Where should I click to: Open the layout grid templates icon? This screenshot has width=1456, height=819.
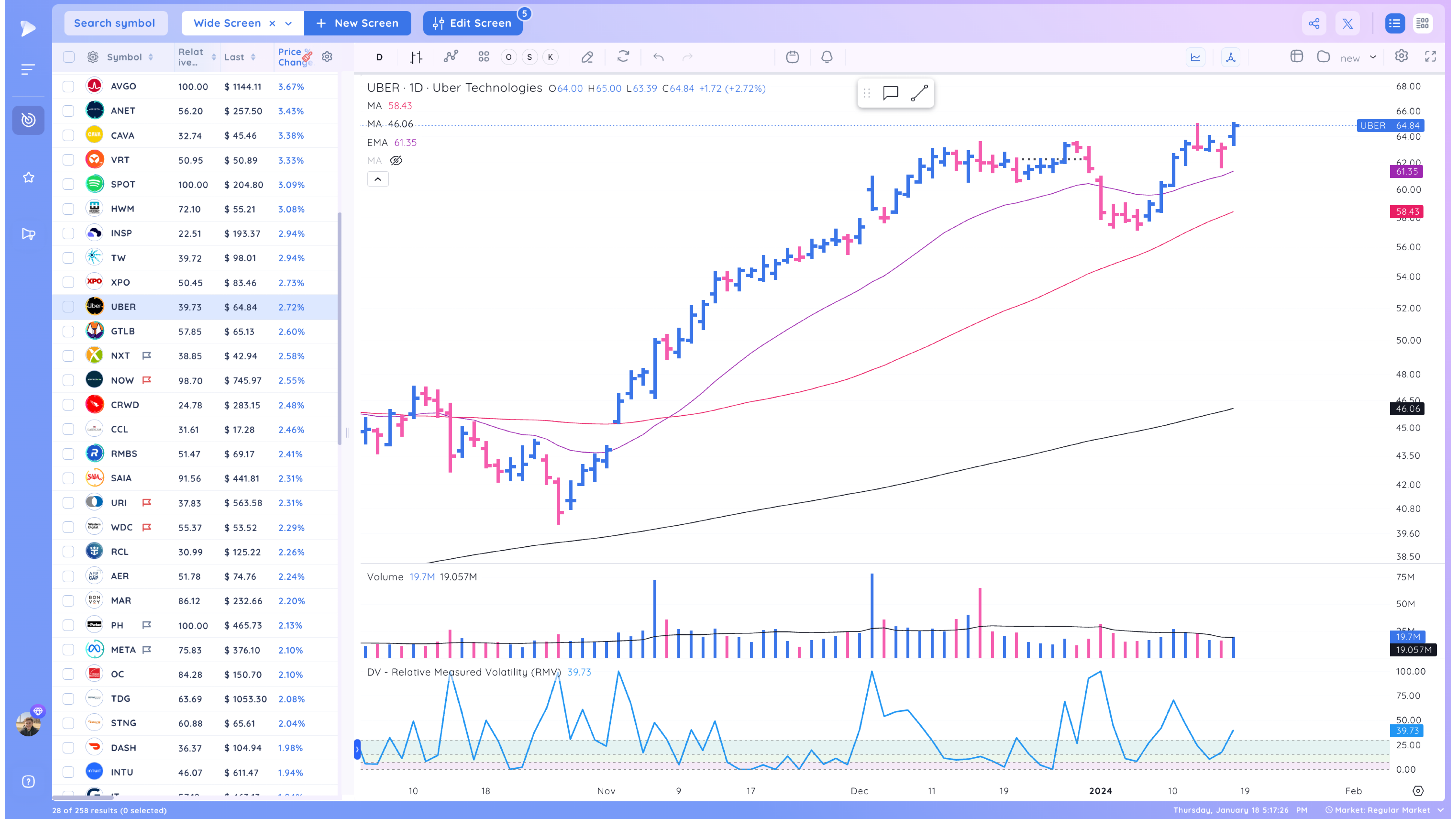tap(484, 57)
